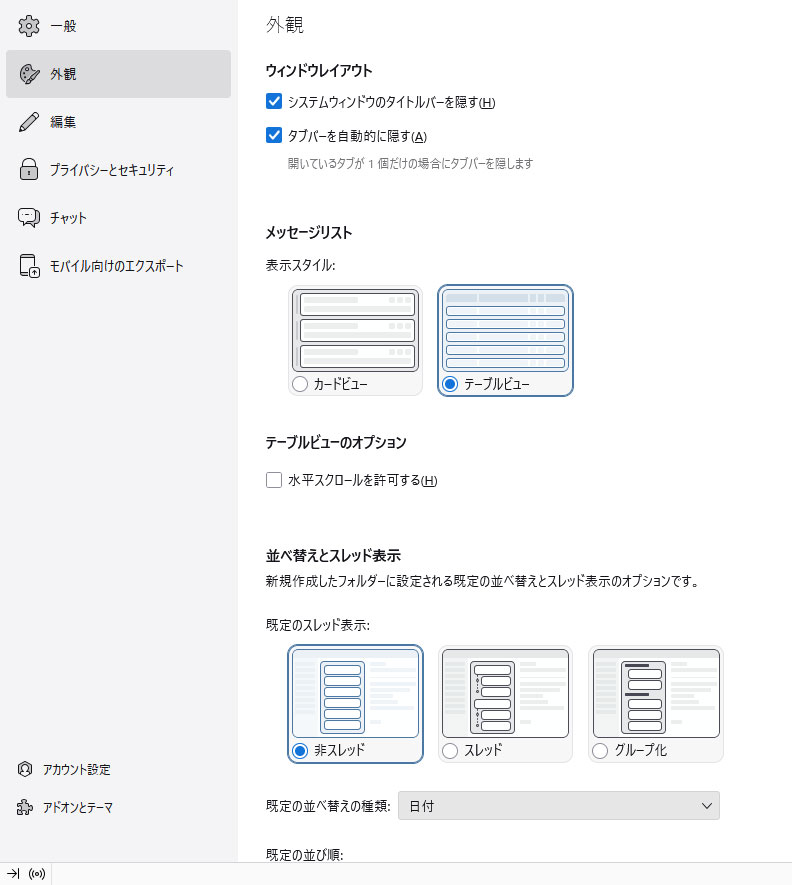The width and height of the screenshot is (792, 885).
Task: Open the 既定の並べ替えの種類 dropdown showing 日付
Action: (x=559, y=805)
